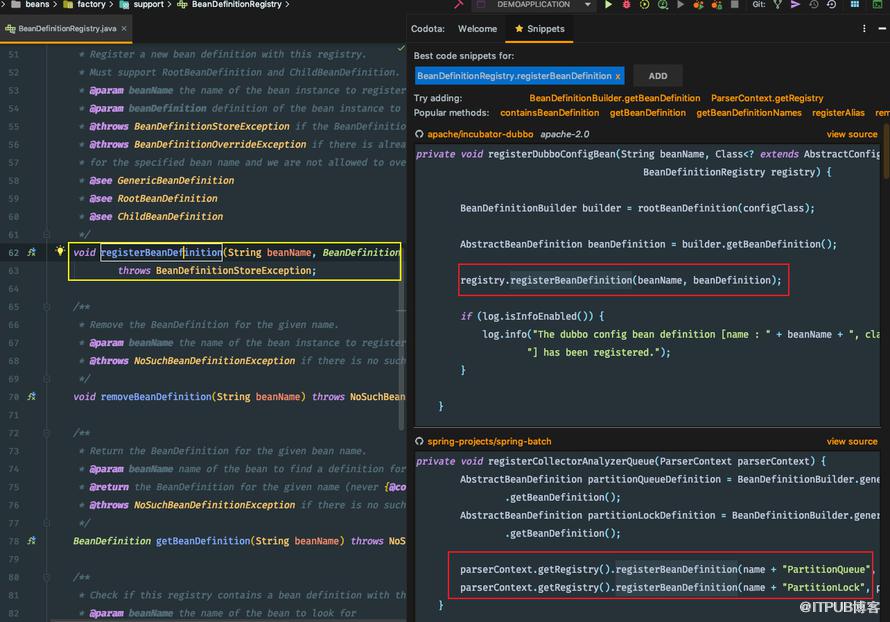The image size is (890, 622).
Task: View source for spring-projects/spring-batch snippet
Action: click(851, 442)
